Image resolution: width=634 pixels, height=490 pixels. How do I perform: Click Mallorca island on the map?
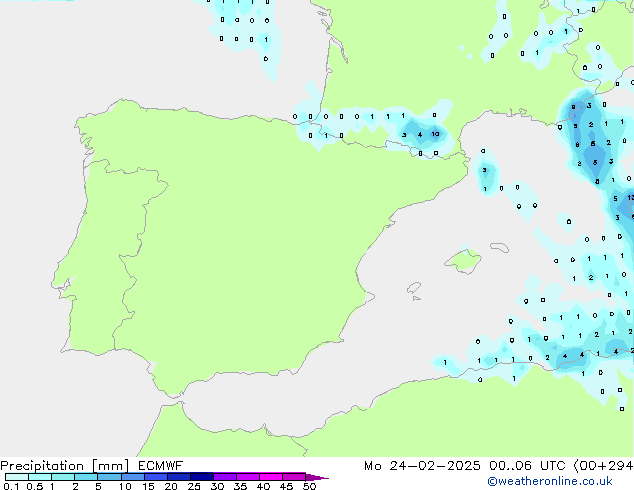(462, 262)
